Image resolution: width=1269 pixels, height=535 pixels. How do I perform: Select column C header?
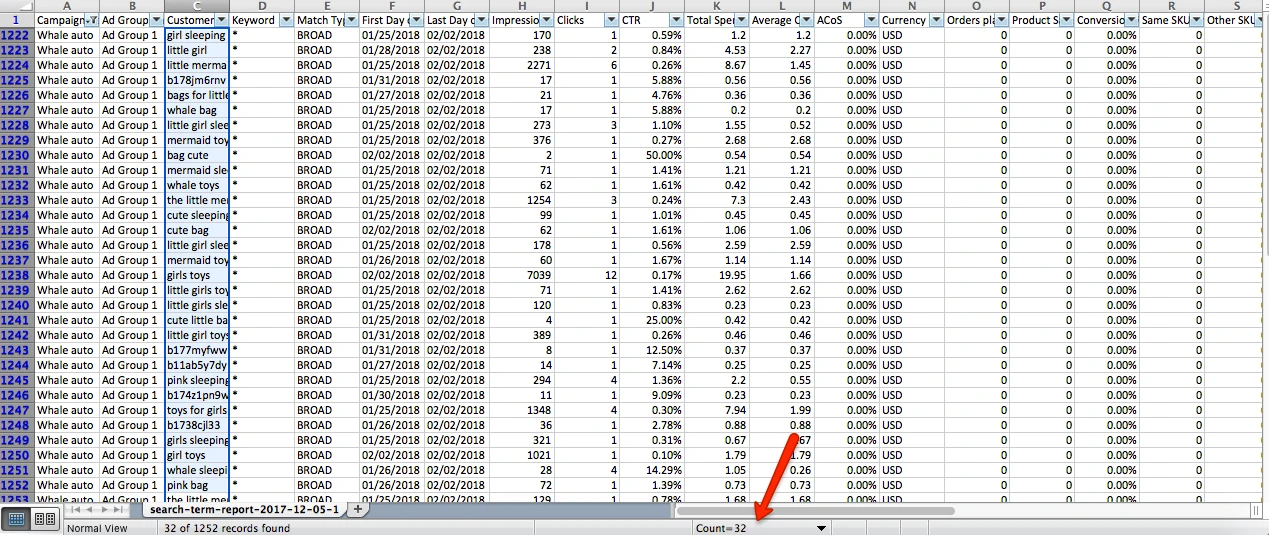(x=196, y=6)
